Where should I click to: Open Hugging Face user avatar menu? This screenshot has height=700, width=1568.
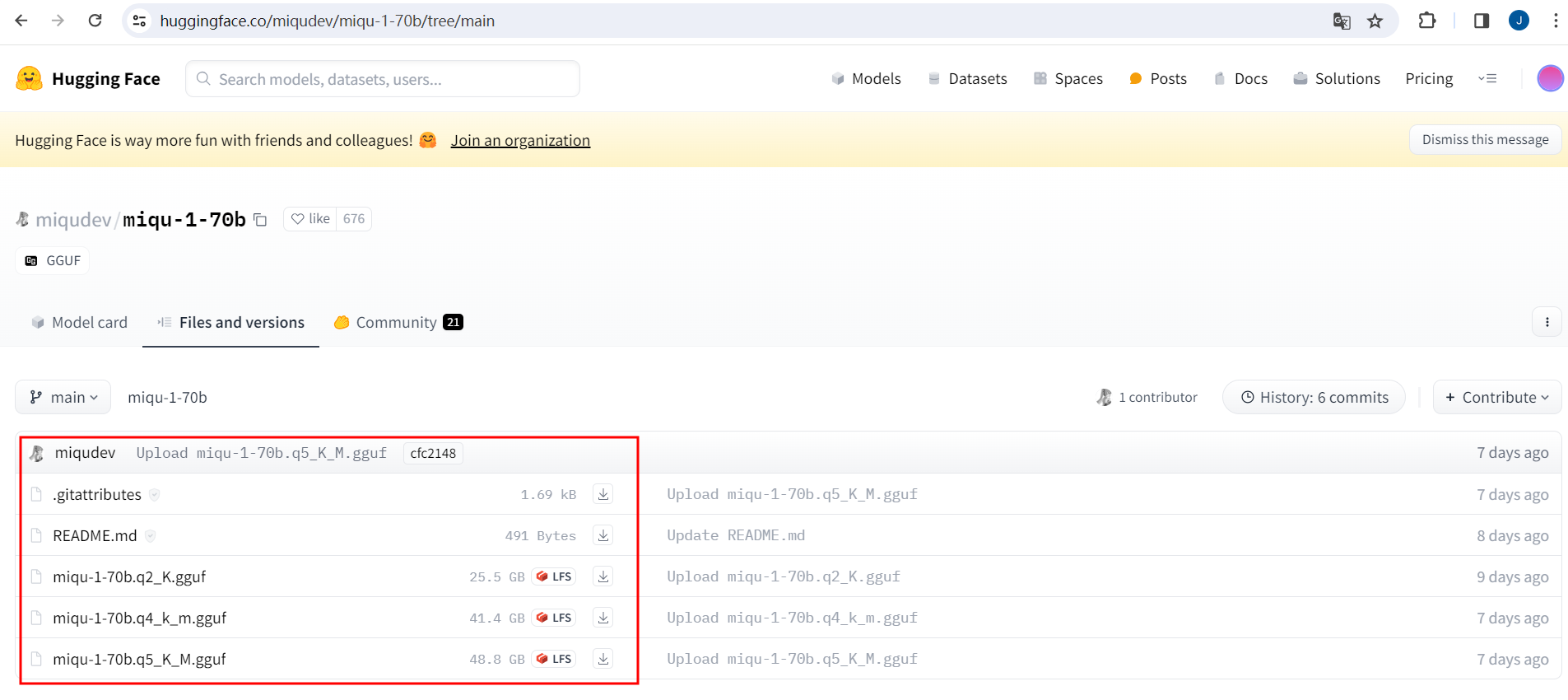[1550, 78]
